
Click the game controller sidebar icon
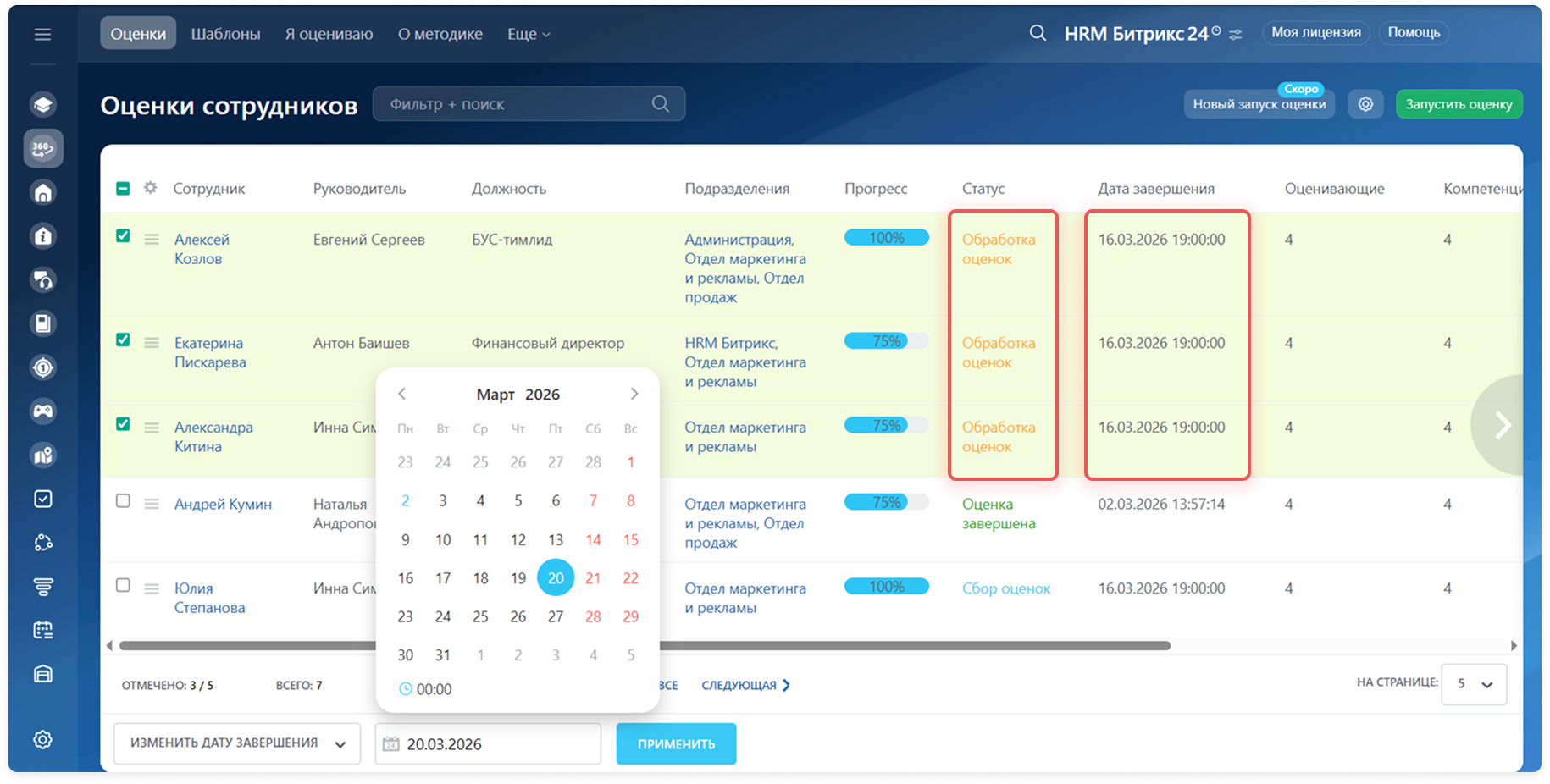(x=43, y=411)
